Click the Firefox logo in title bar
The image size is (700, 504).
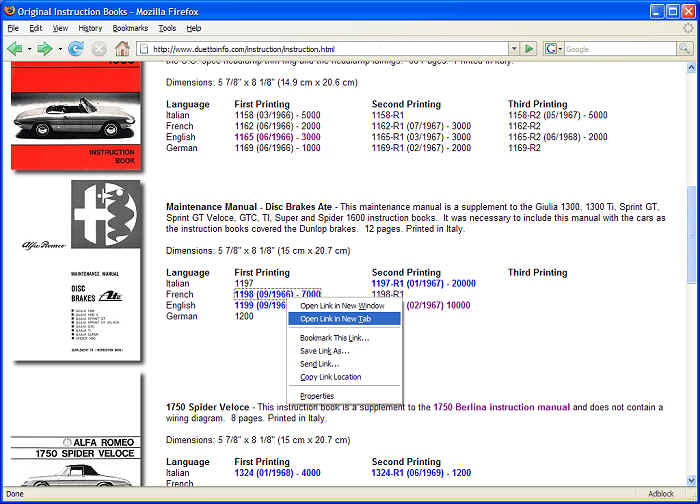[9, 10]
